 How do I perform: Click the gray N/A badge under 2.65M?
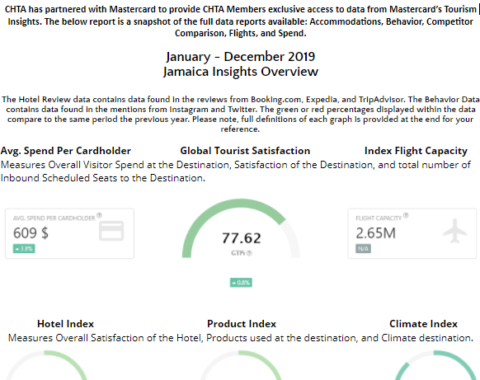point(363,249)
